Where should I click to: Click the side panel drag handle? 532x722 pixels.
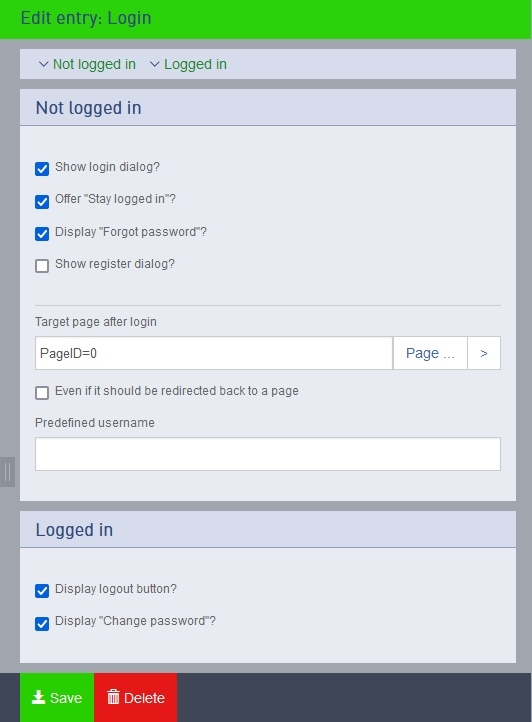[x=7, y=472]
